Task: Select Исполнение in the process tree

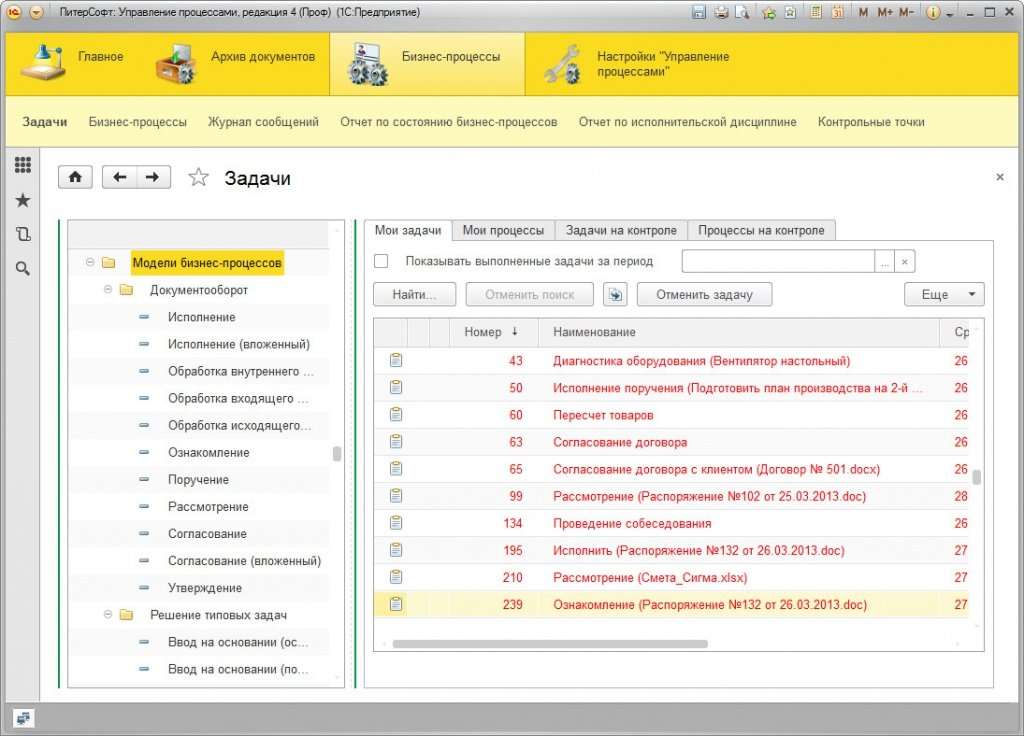Action: coord(201,317)
